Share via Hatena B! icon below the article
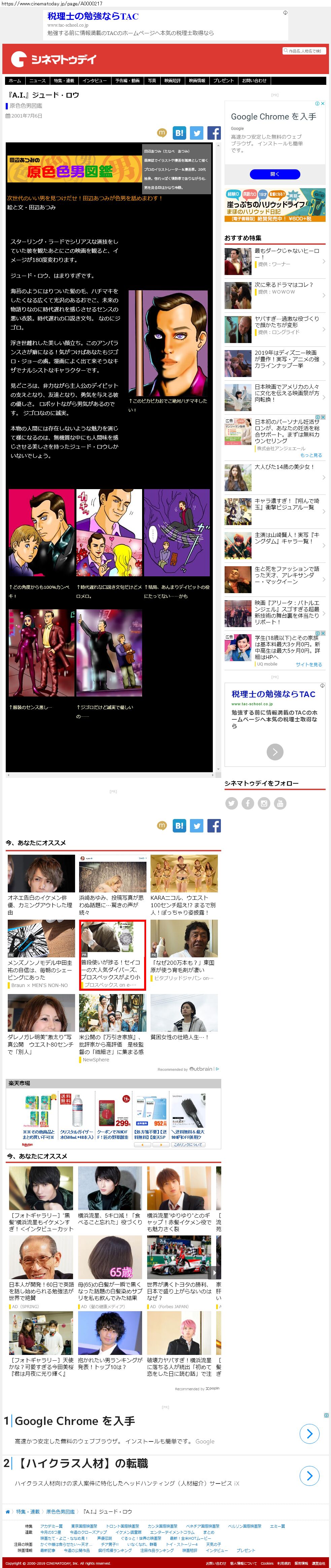The width and height of the screenshot is (331, 1568). (179, 825)
